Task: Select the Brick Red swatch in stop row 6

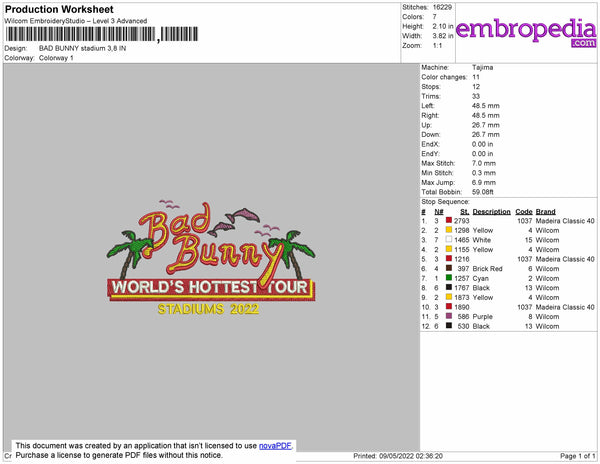Action: coord(449,268)
